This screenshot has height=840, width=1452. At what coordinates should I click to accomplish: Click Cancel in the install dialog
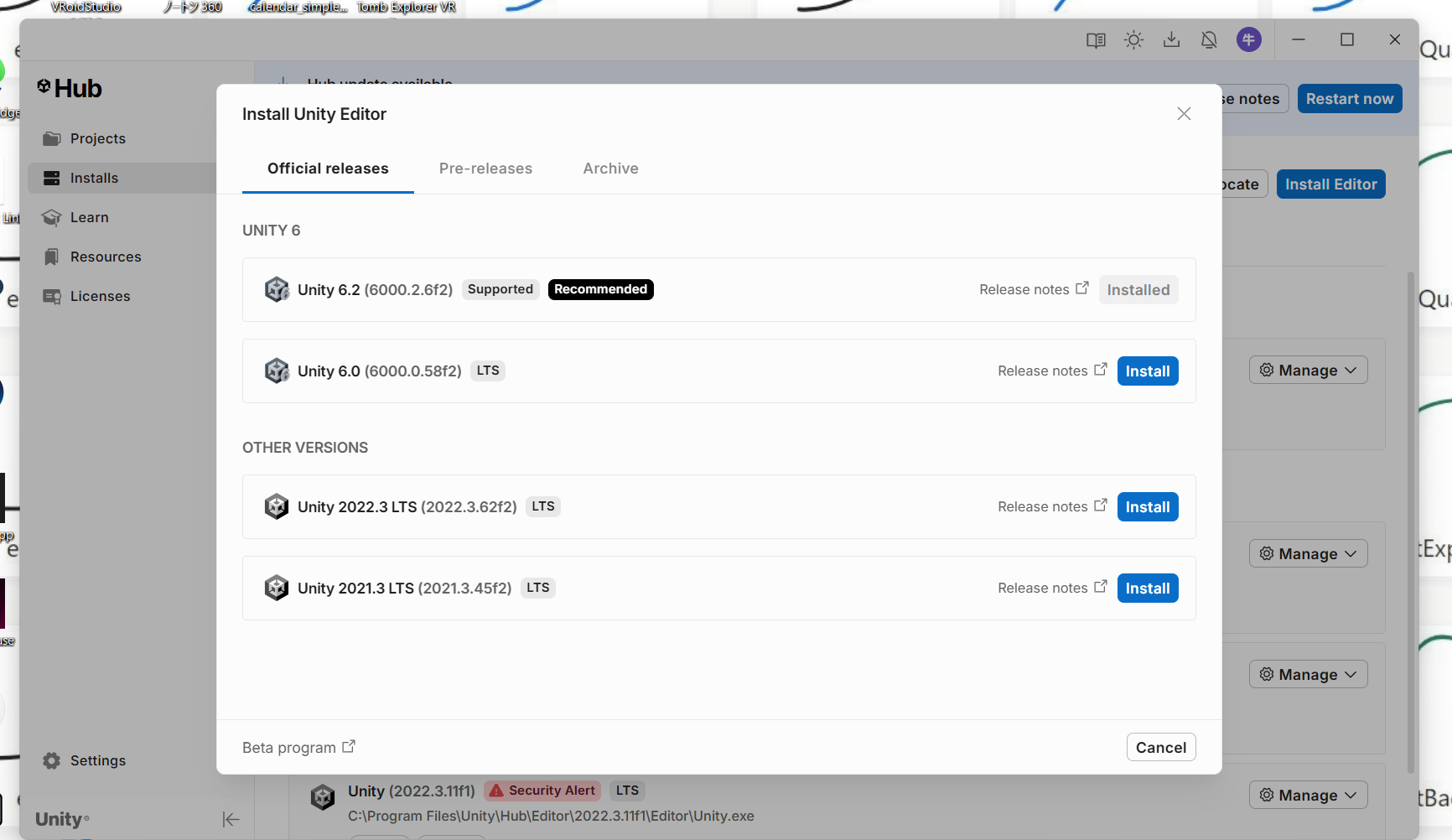pyautogui.click(x=1161, y=747)
